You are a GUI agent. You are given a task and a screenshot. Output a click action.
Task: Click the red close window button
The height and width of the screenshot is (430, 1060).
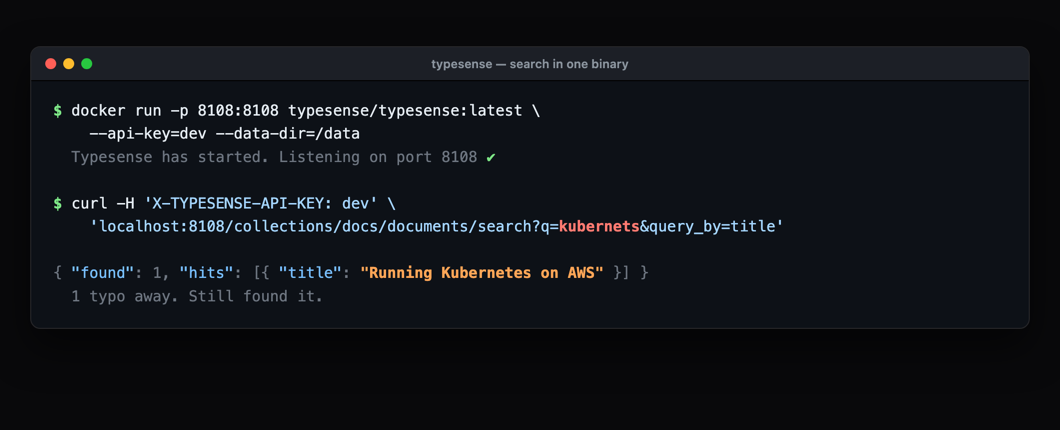(51, 64)
